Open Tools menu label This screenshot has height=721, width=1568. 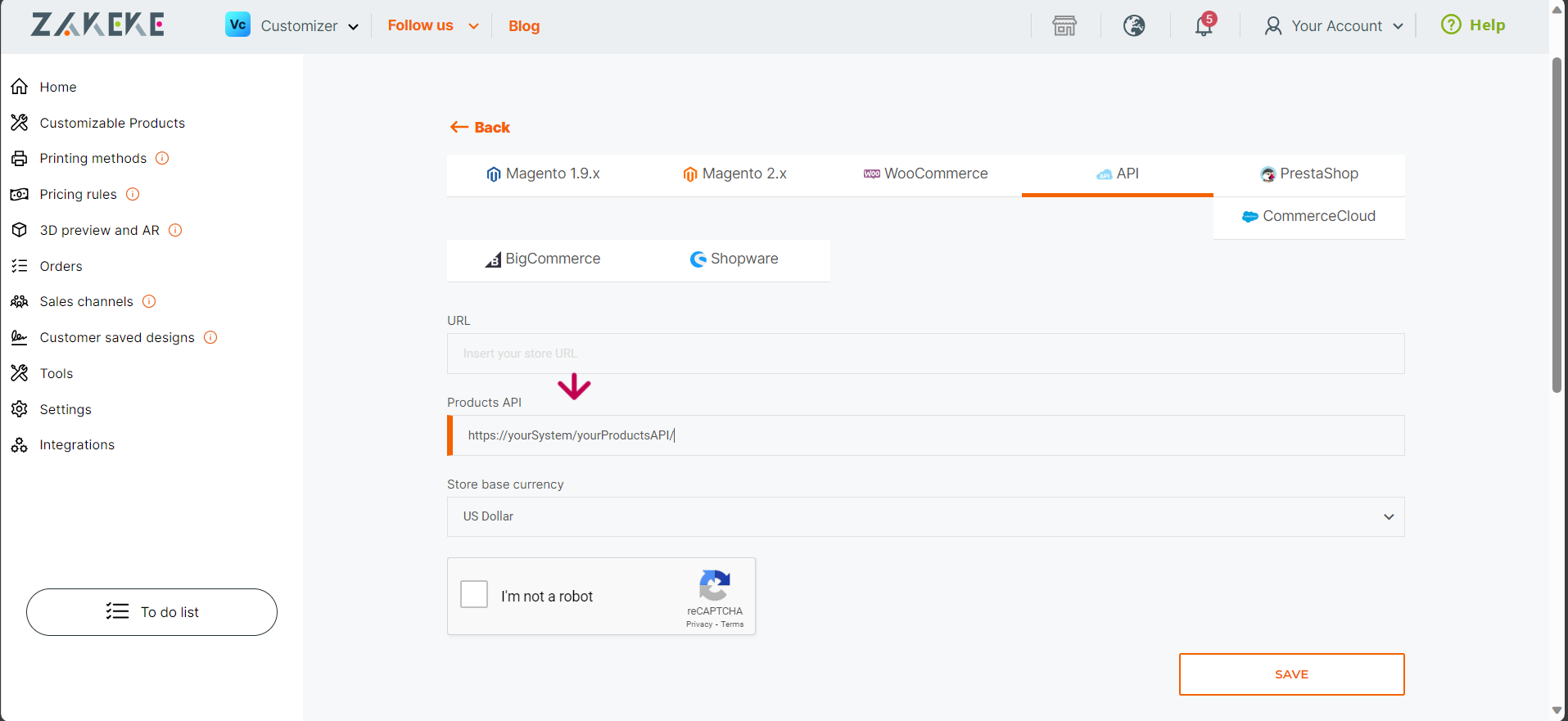[56, 373]
